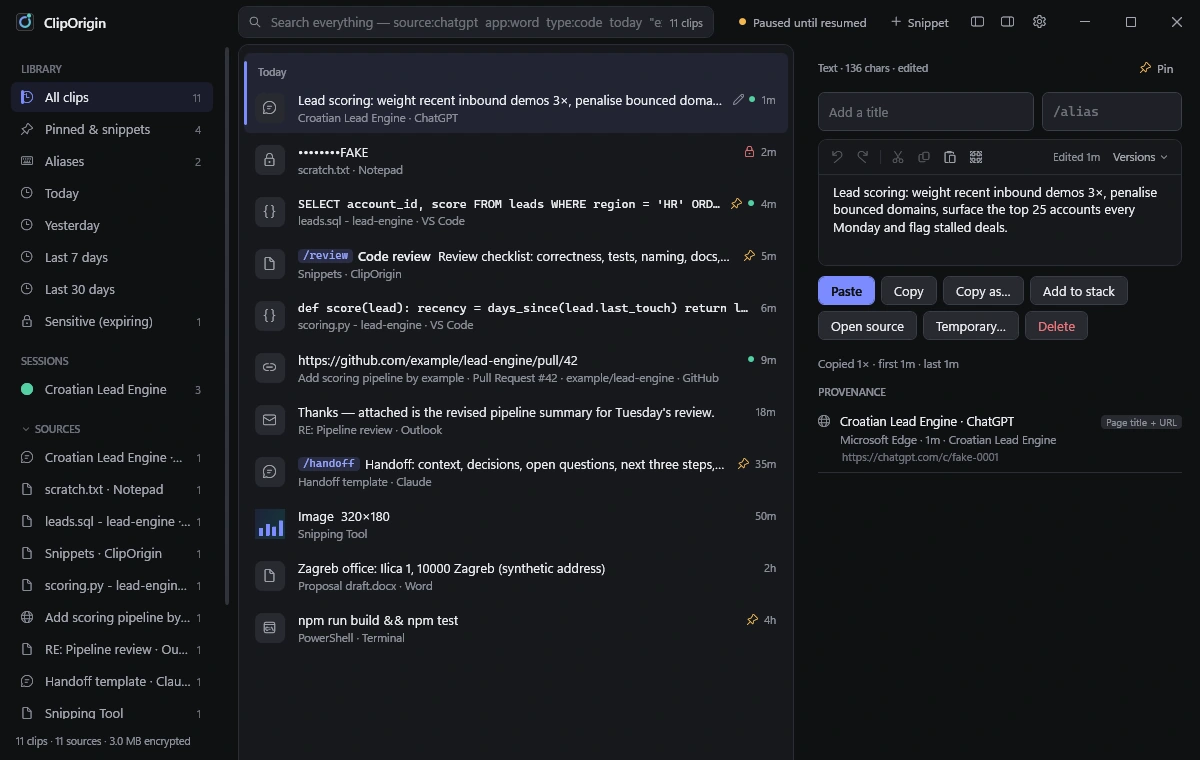Open the Temporary... options
Image resolution: width=1200 pixels, height=760 pixels.
point(970,326)
